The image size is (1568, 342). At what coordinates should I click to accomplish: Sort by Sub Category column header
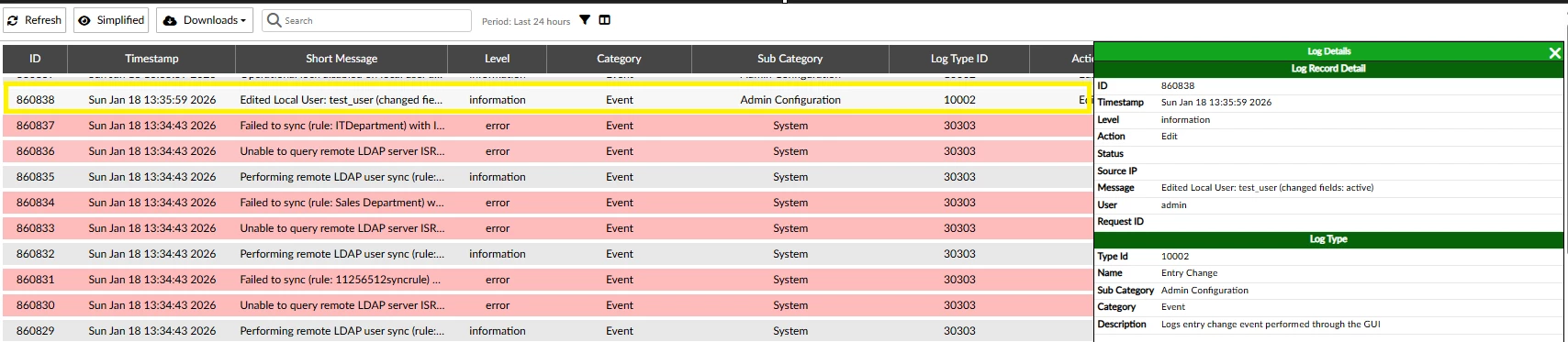(x=790, y=59)
